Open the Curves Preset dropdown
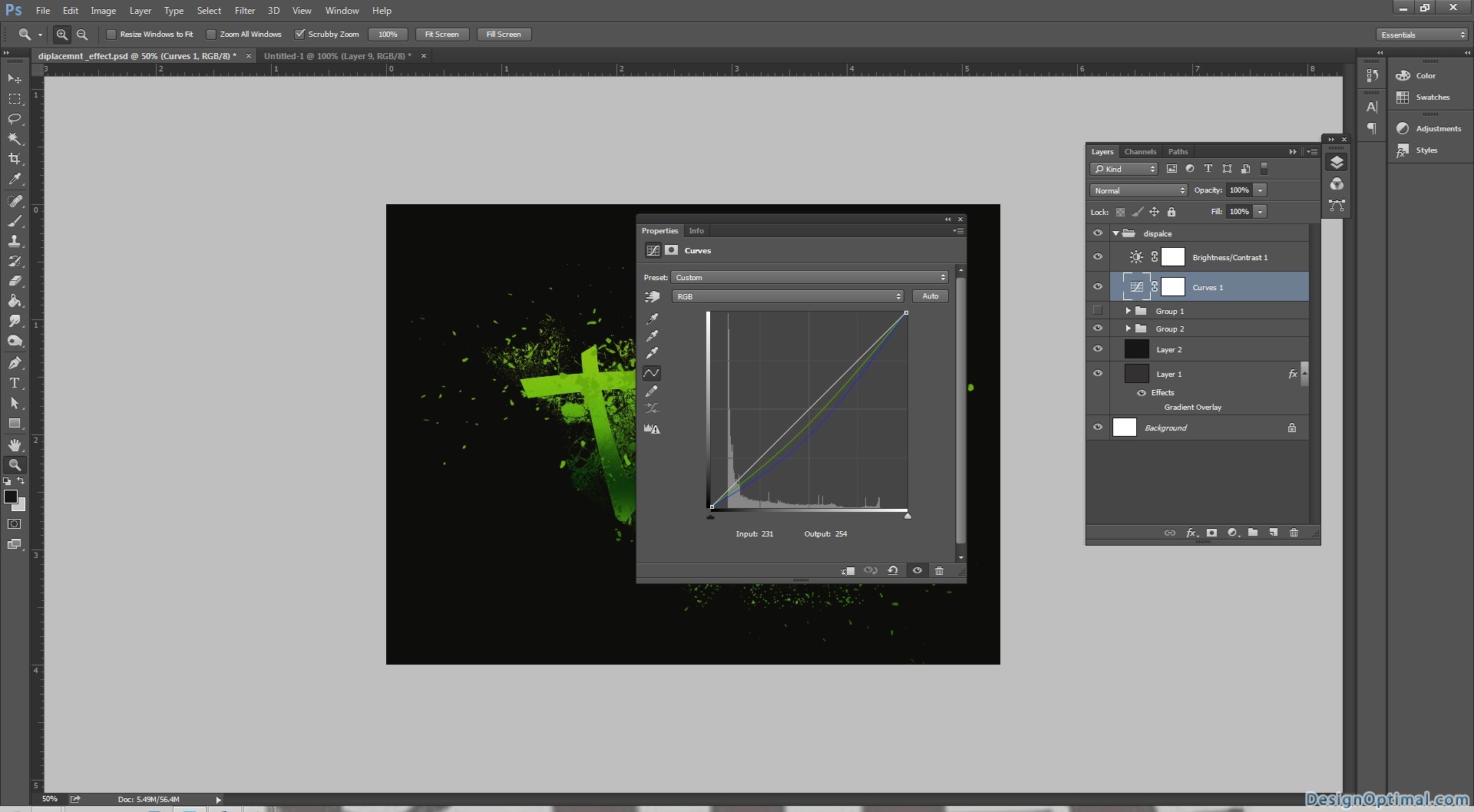This screenshot has width=1474, height=812. (x=810, y=278)
